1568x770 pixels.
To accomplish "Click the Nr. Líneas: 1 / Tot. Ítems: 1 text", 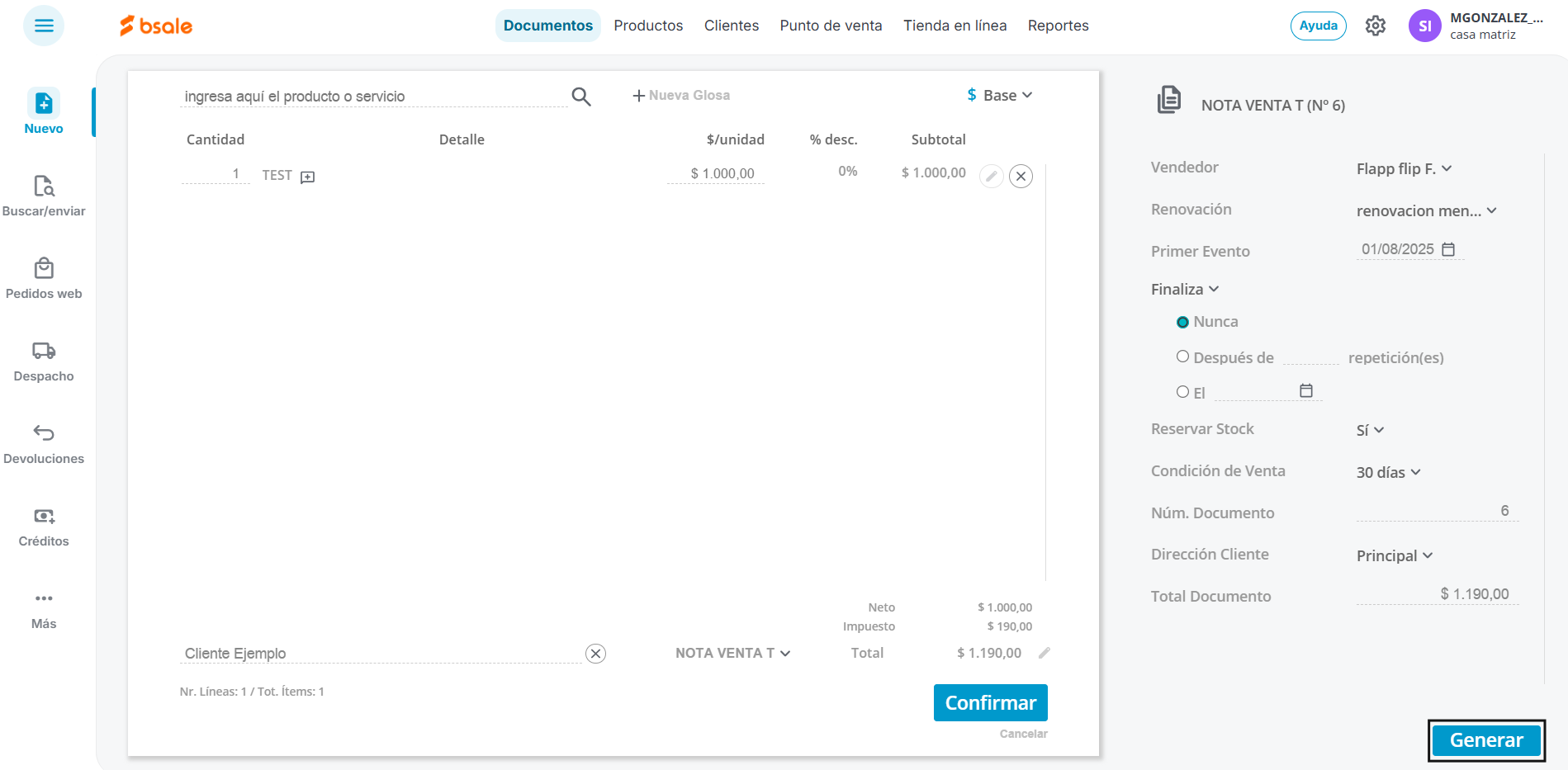I will pyautogui.click(x=252, y=692).
